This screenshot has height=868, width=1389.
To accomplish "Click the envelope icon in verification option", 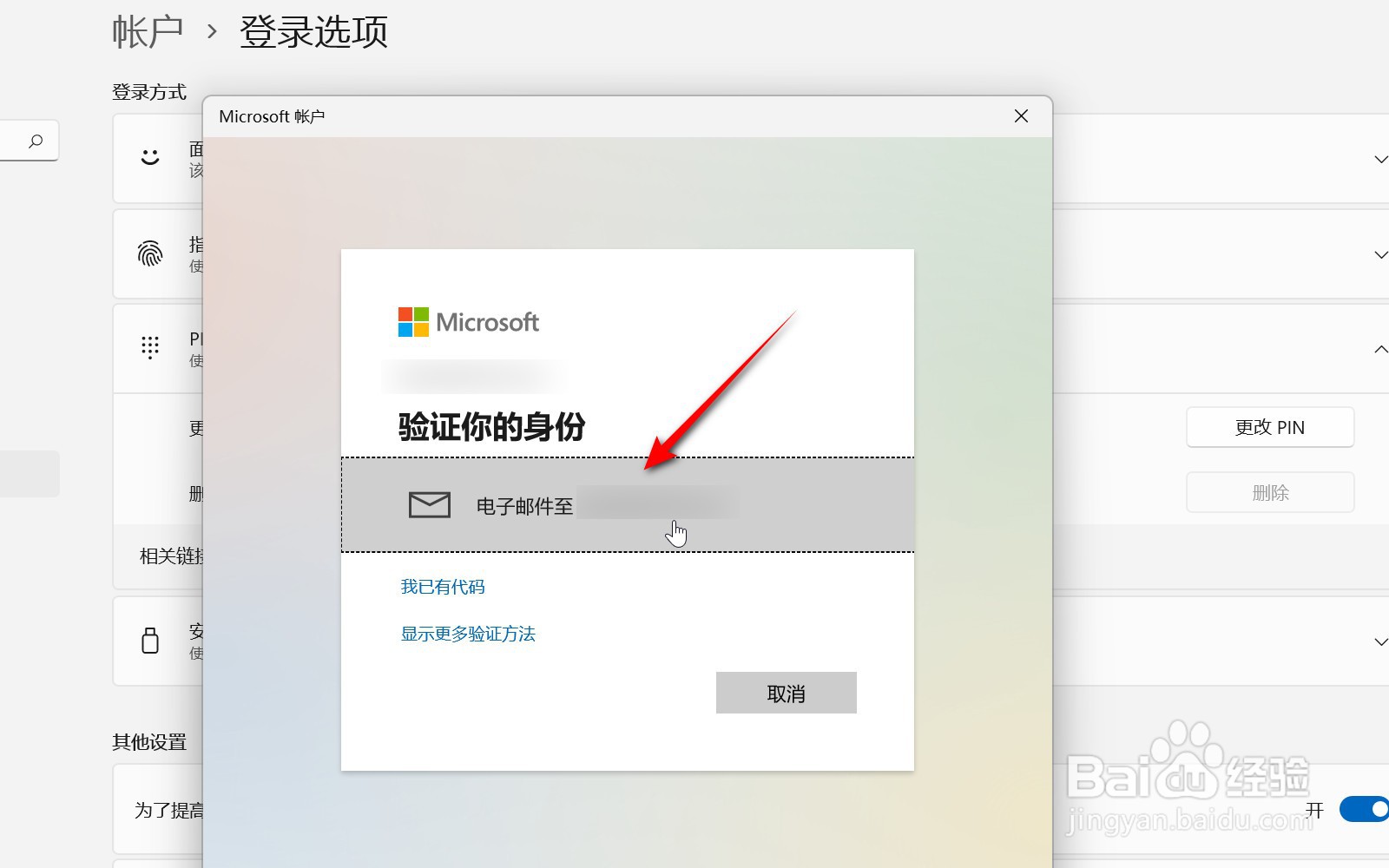I will coord(430,504).
